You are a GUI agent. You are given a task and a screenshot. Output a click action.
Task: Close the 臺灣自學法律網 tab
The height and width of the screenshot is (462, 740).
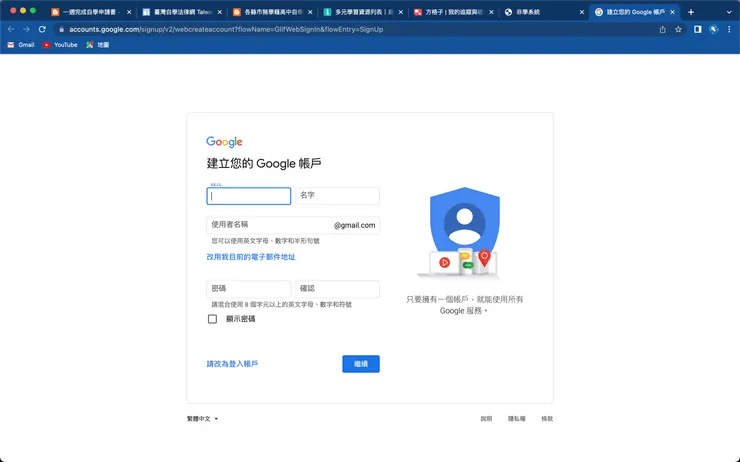(219, 12)
